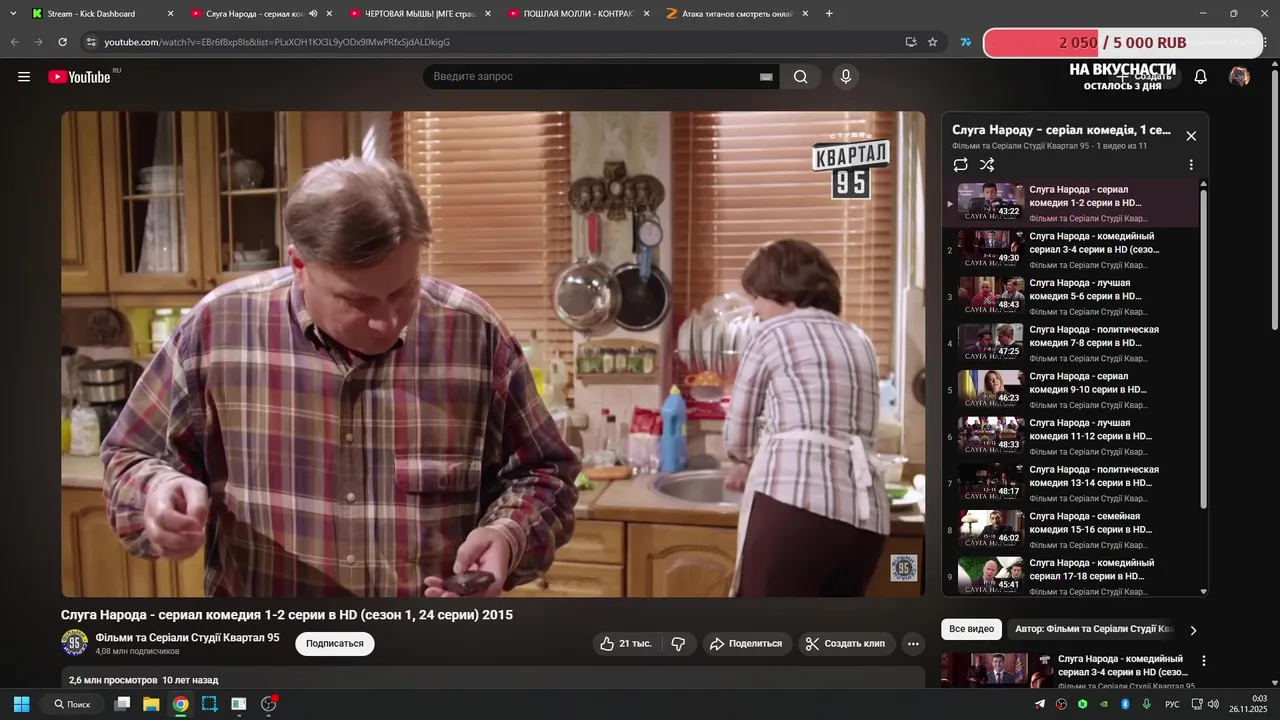Open the Квартал 95 channel avatar
This screenshot has width=1280, height=720.
(x=74, y=643)
